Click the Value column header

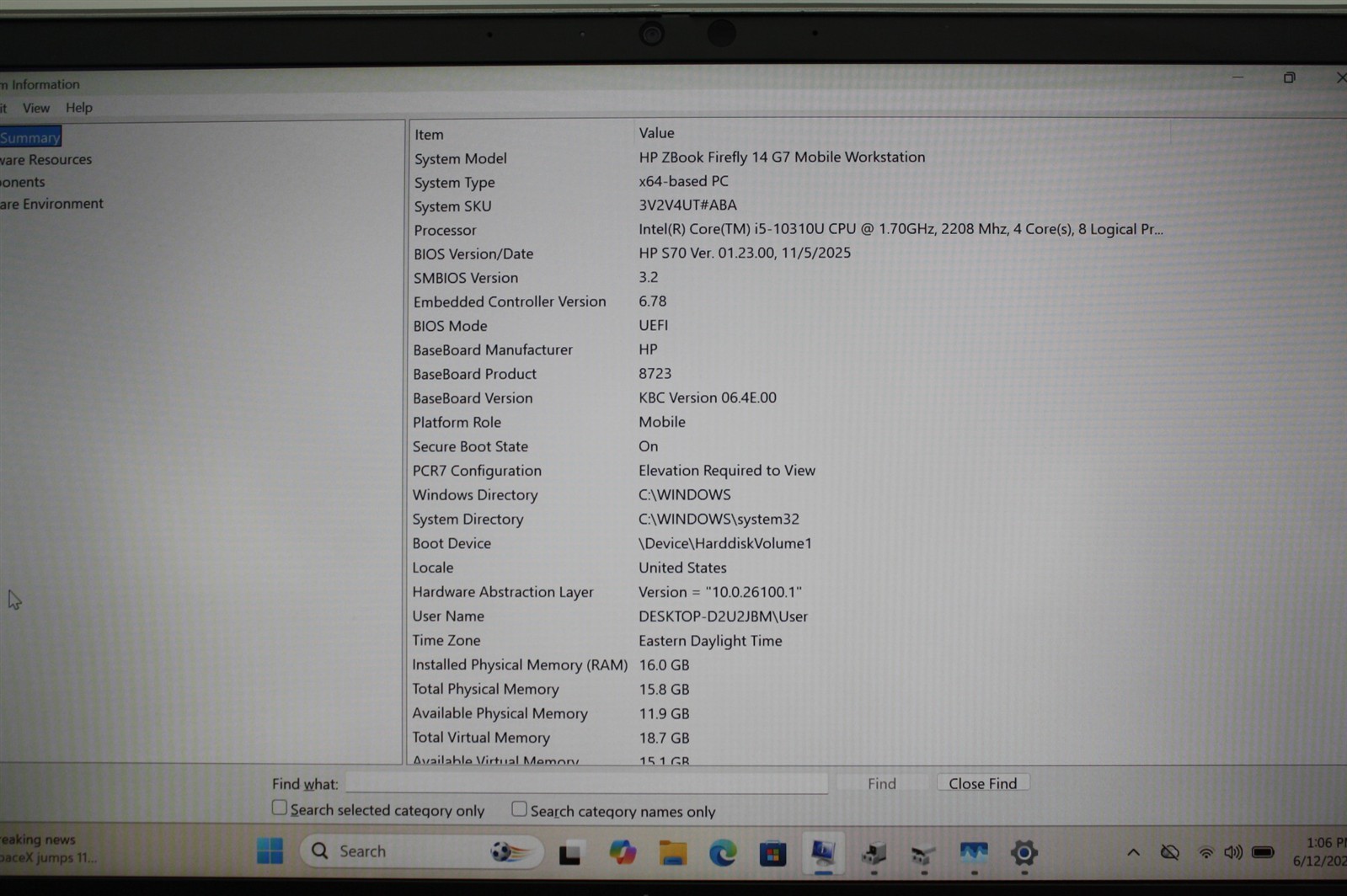[x=901, y=133]
